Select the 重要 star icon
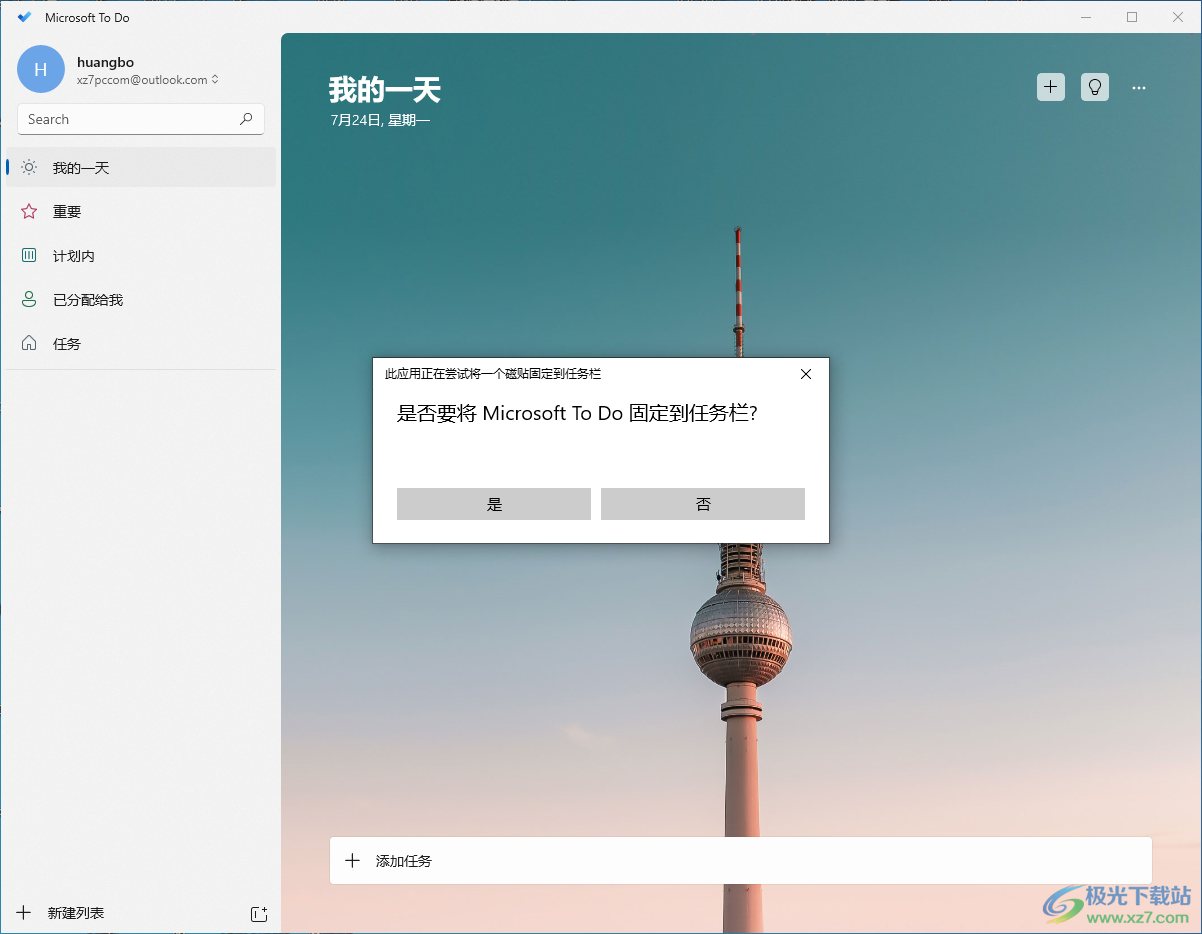The height and width of the screenshot is (934, 1202). (29, 212)
